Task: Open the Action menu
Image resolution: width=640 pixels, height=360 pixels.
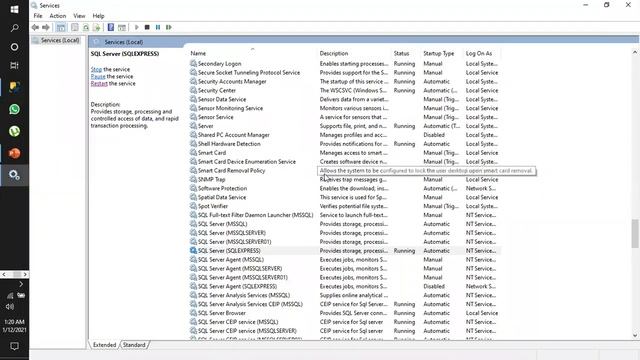Action: [x=58, y=16]
